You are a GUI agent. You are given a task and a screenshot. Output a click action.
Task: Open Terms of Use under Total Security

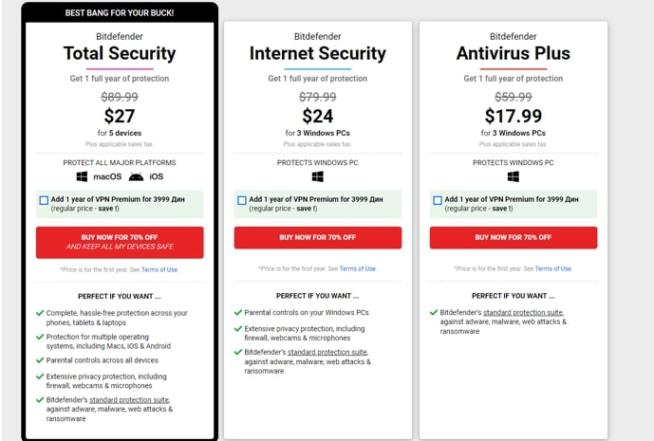click(x=159, y=270)
